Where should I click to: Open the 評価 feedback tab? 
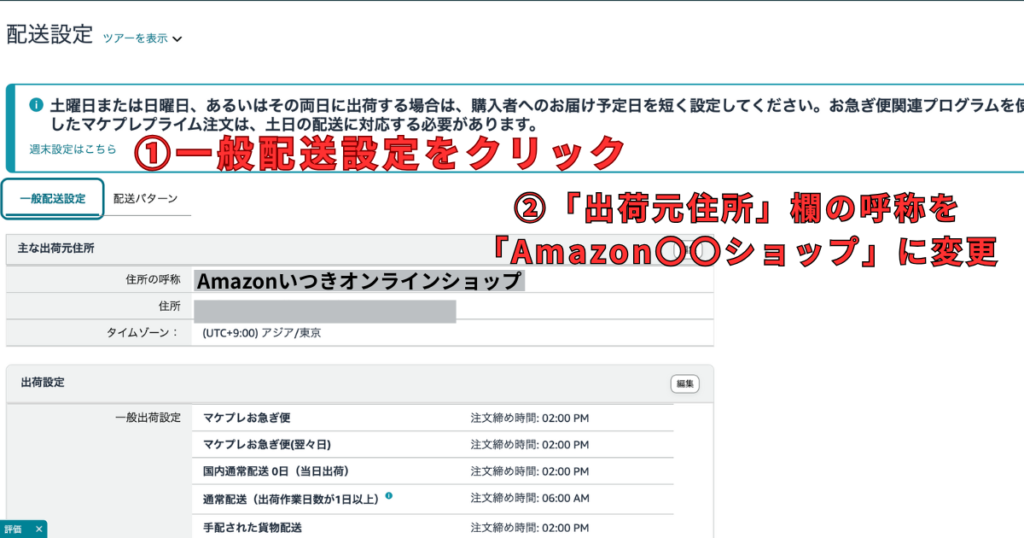[13, 529]
